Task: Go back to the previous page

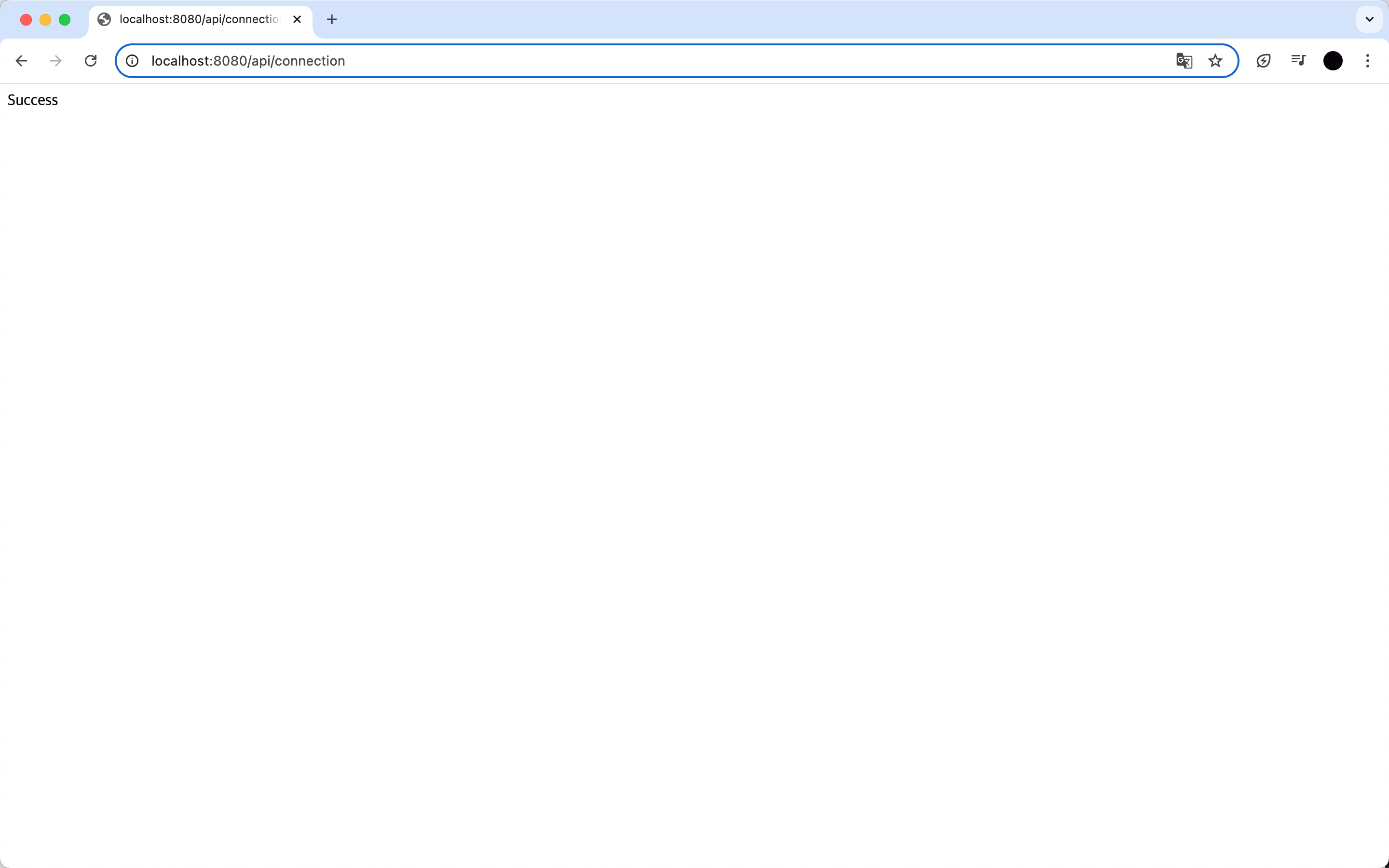Action: point(21,61)
